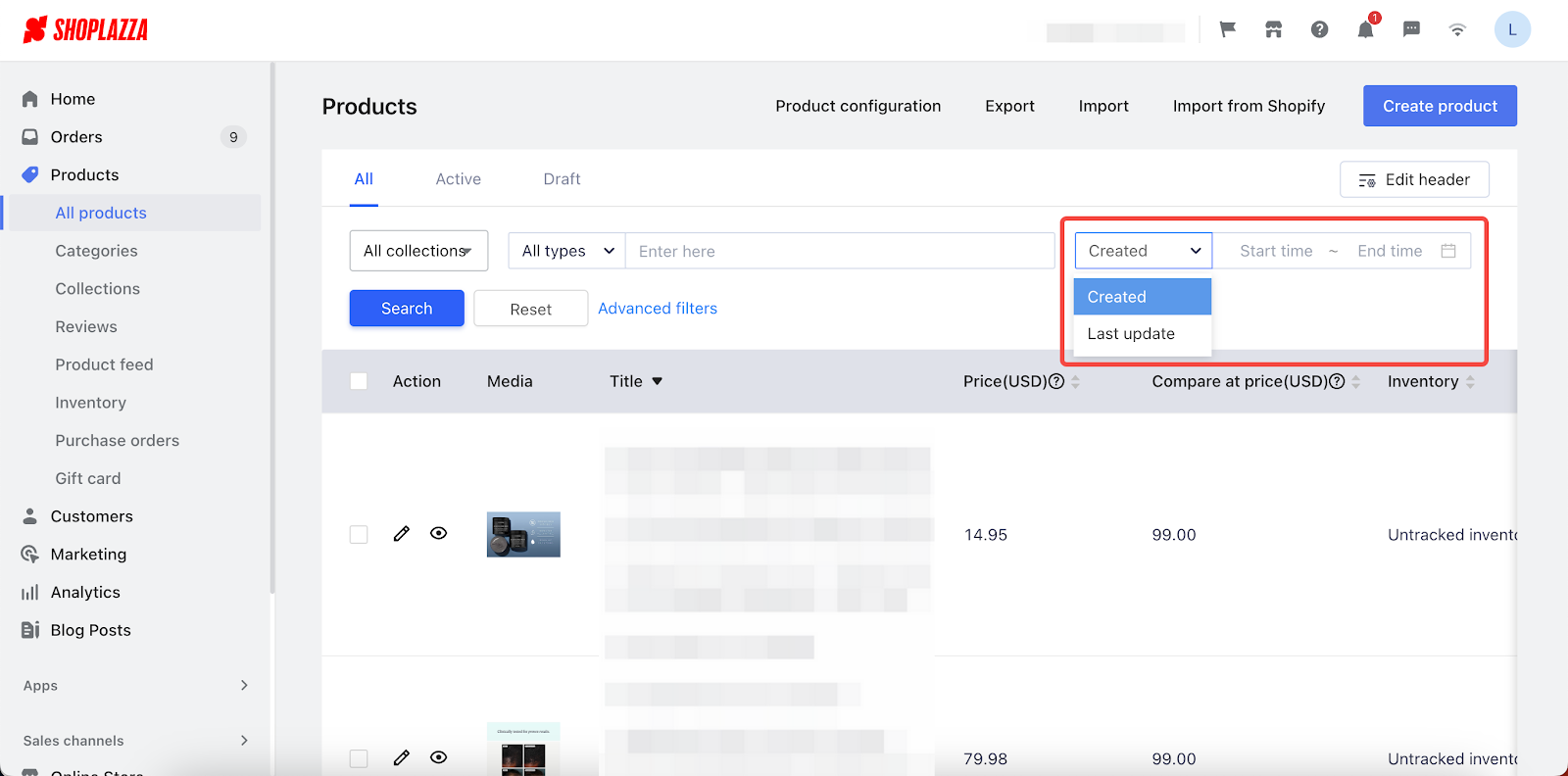Sort by Inventory arrows

(1470, 382)
